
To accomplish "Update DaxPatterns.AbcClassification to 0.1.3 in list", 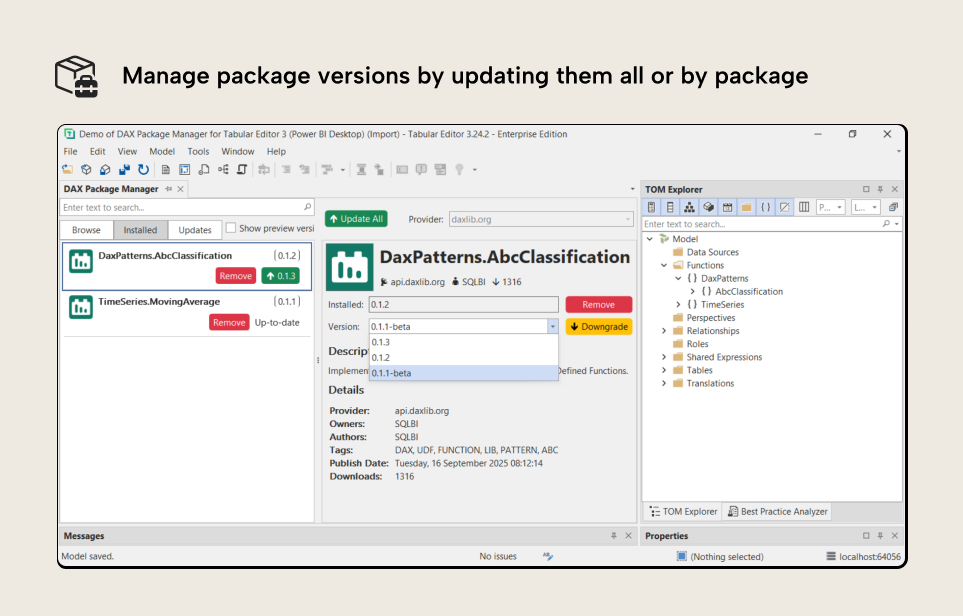I will click(x=281, y=276).
